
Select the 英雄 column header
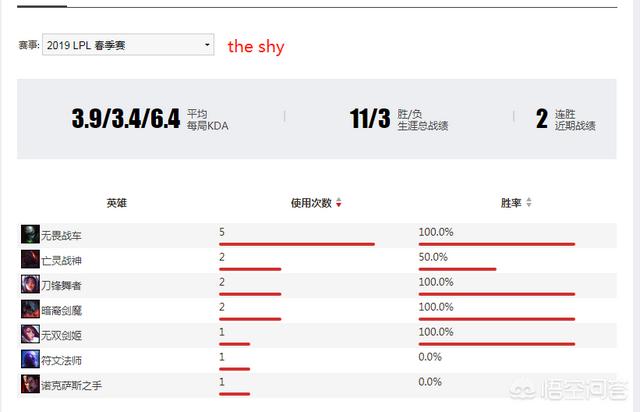click(x=117, y=203)
